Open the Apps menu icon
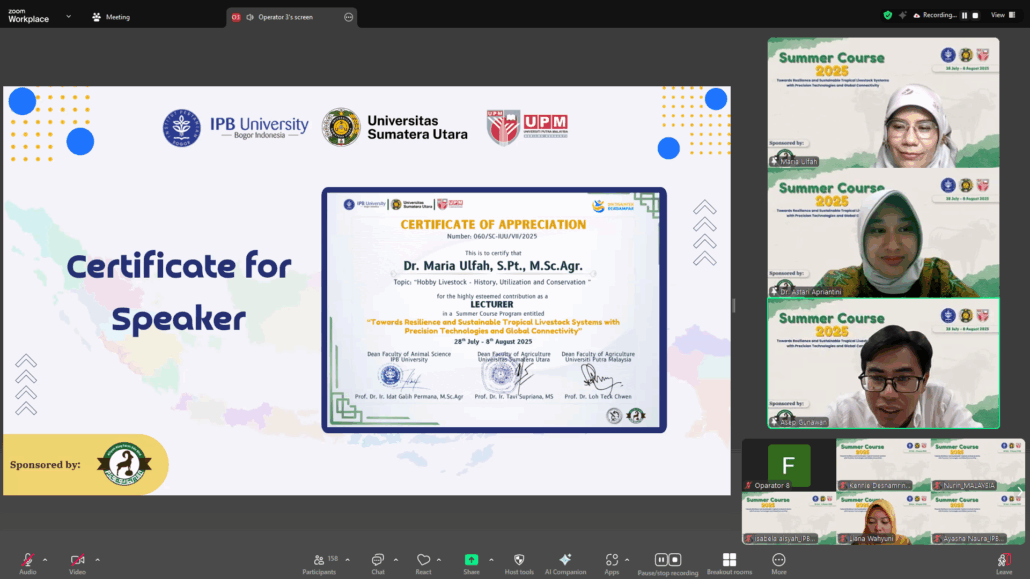The image size is (1030, 579). pyautogui.click(x=611, y=561)
